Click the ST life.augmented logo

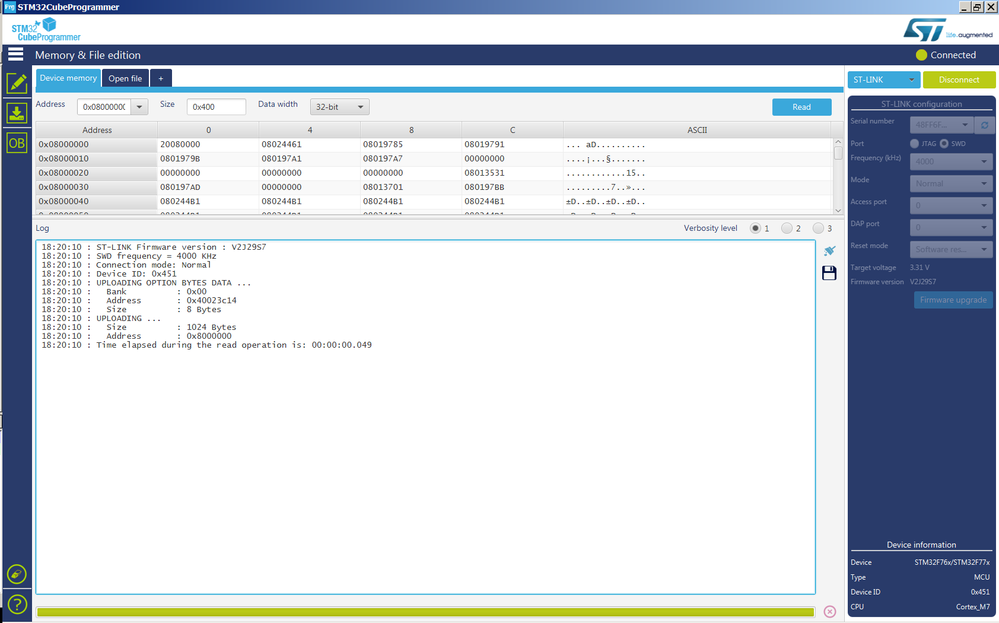(x=947, y=30)
